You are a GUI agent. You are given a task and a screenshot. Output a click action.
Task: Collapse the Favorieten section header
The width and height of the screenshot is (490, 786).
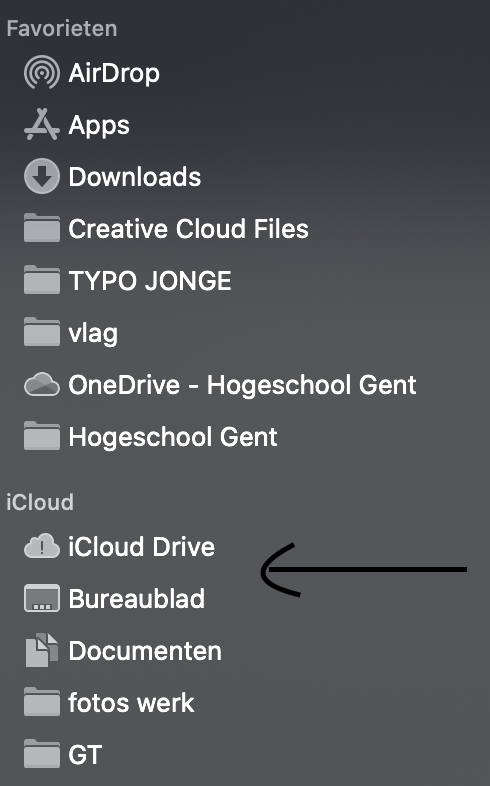pos(62,29)
